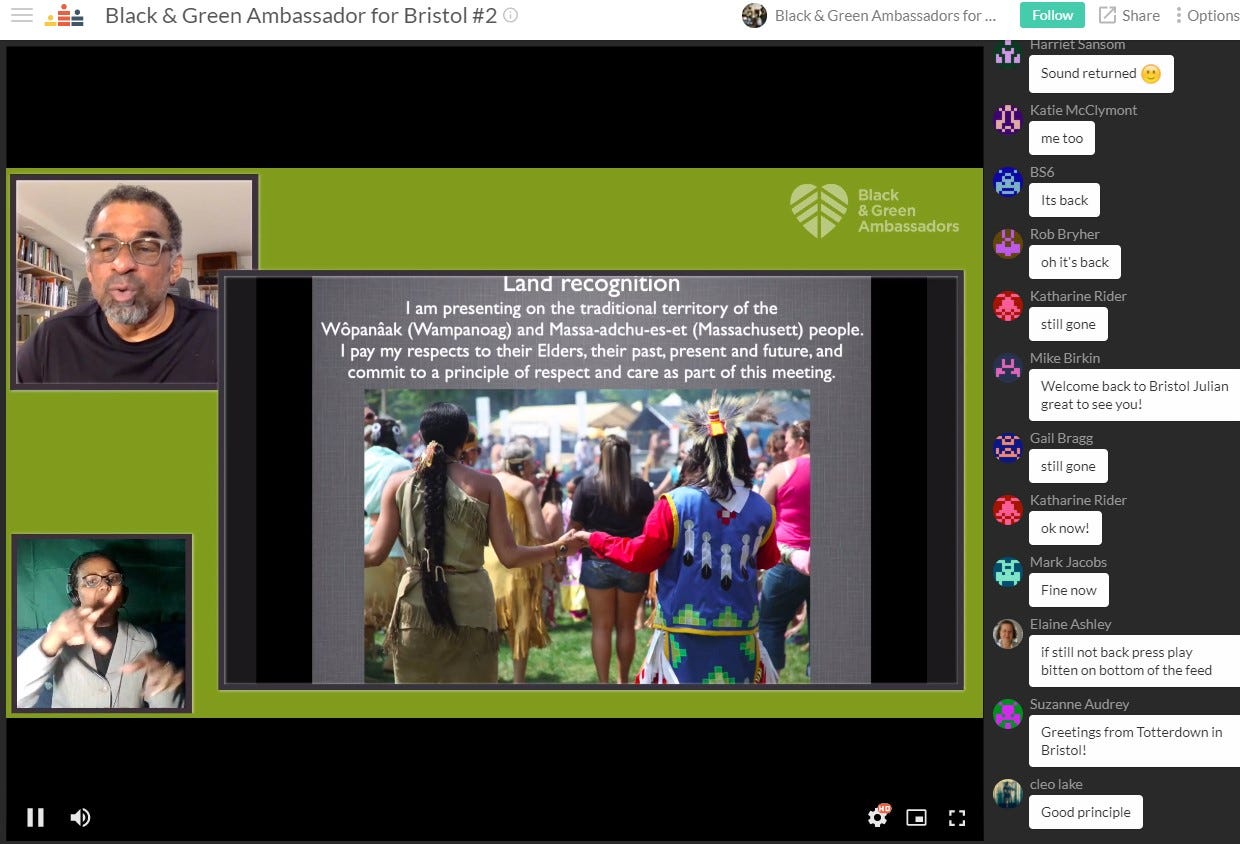Click the name Rob Bryher in chat
This screenshot has height=844, width=1240.
[x=1064, y=234]
